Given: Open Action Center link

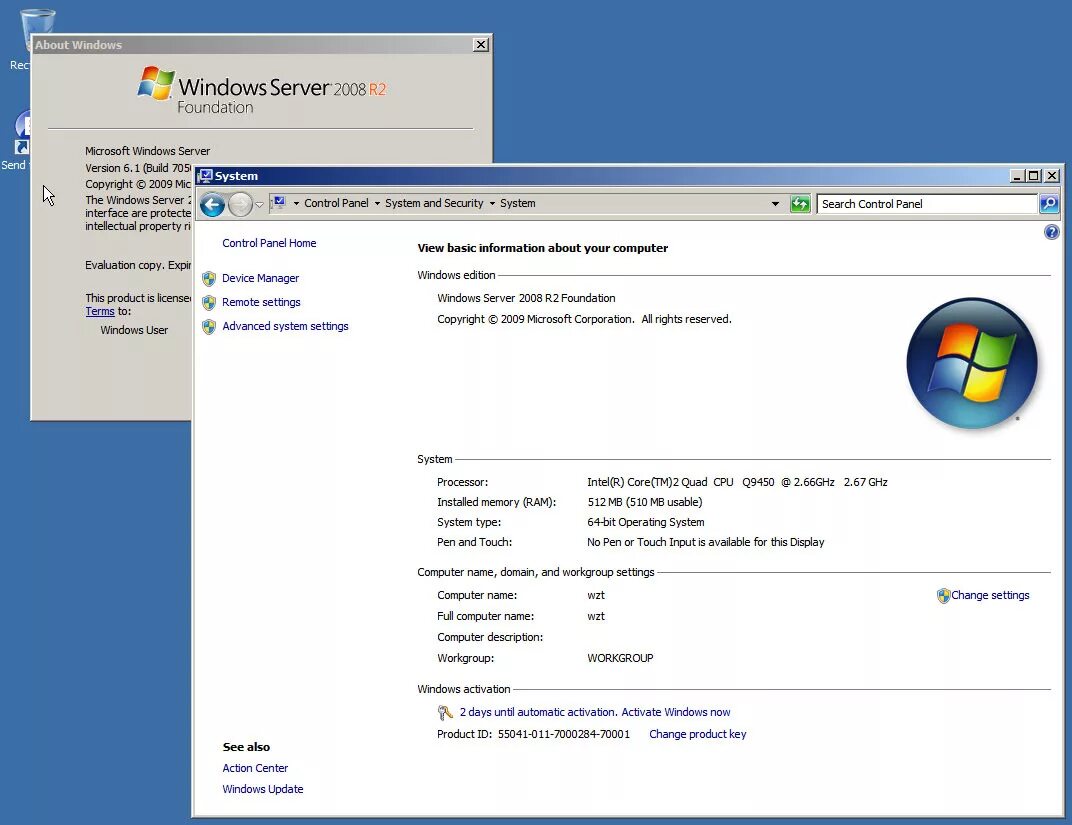Looking at the screenshot, I should coord(255,768).
